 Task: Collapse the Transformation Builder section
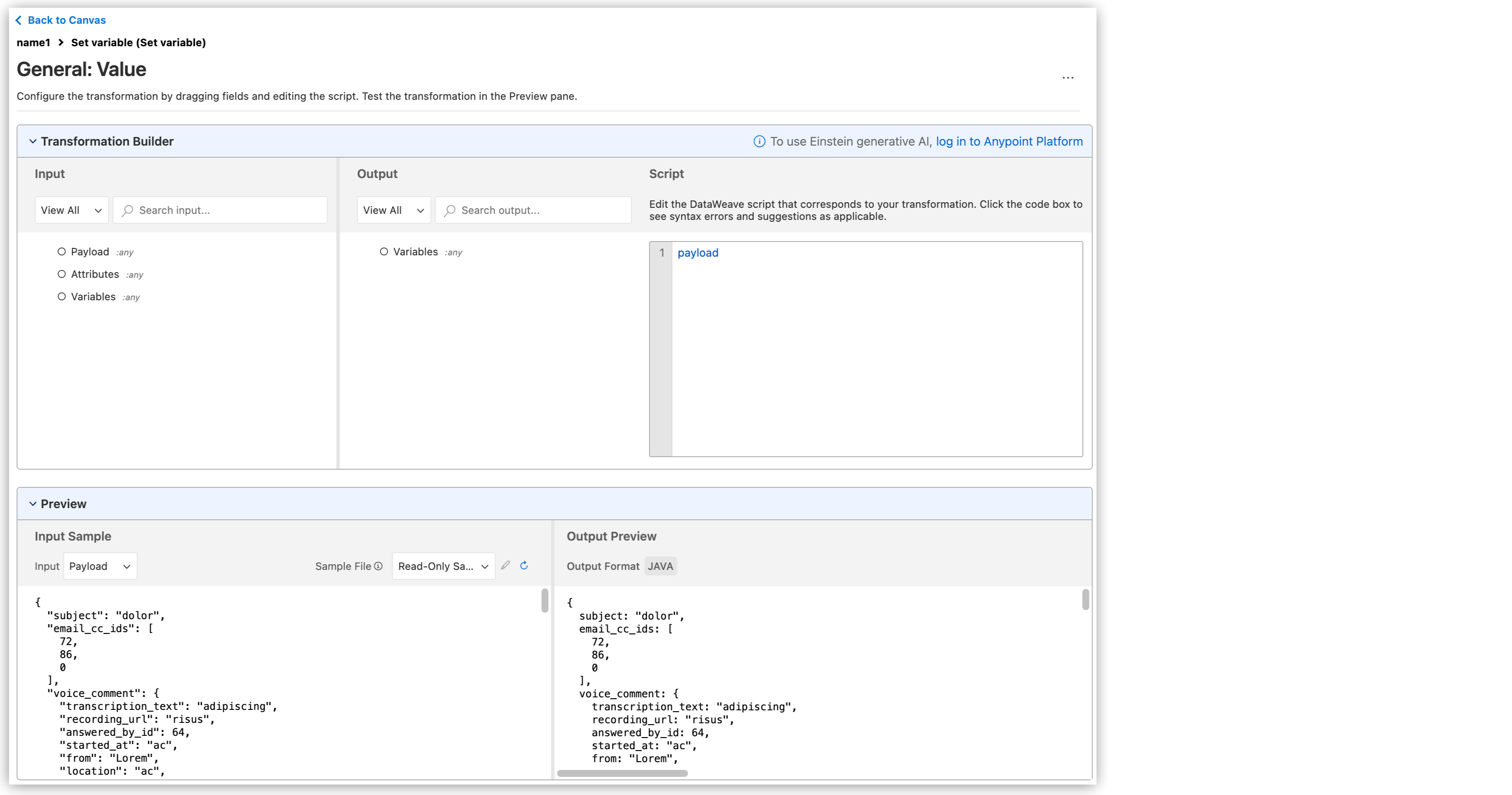(33, 142)
